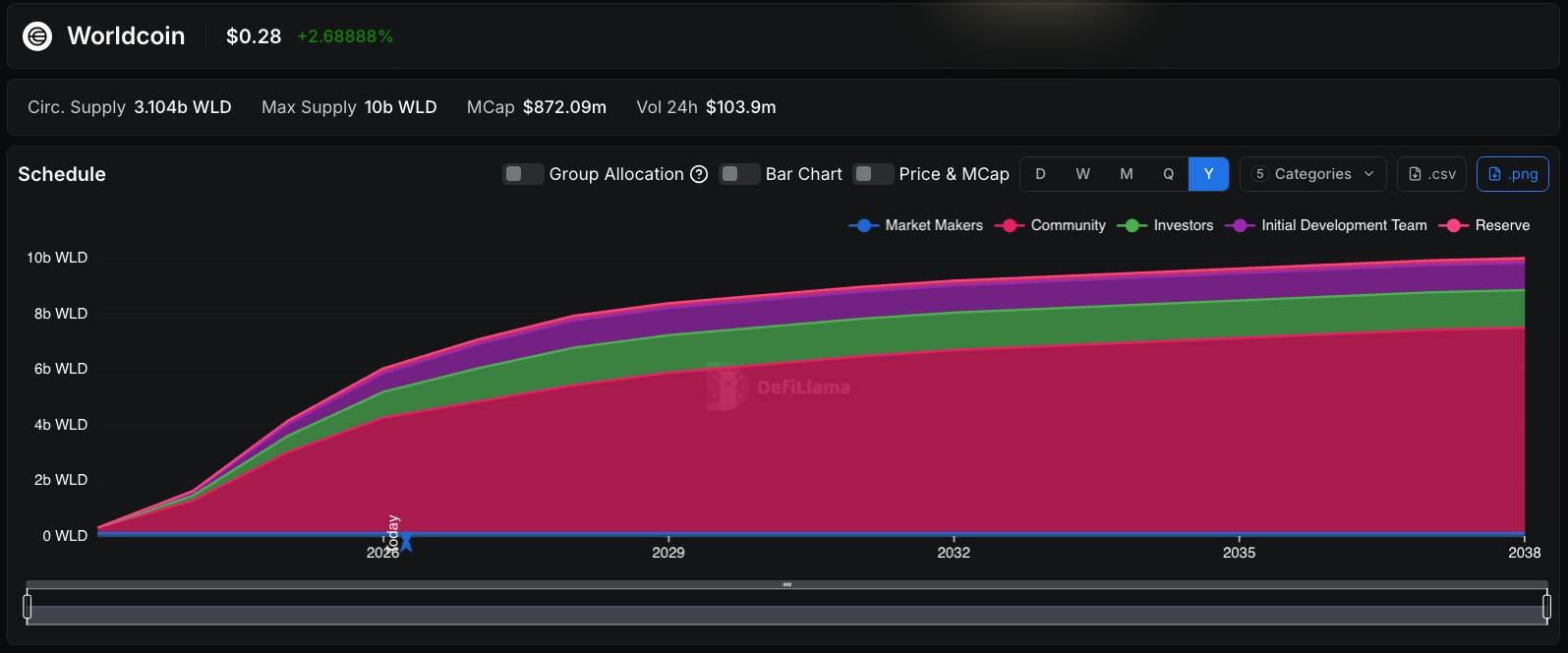Switch to the W weekly interval
1568x653 pixels.
tap(1082, 174)
